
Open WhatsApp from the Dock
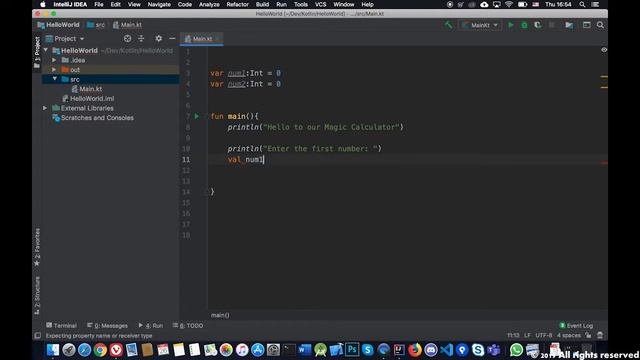(516, 350)
